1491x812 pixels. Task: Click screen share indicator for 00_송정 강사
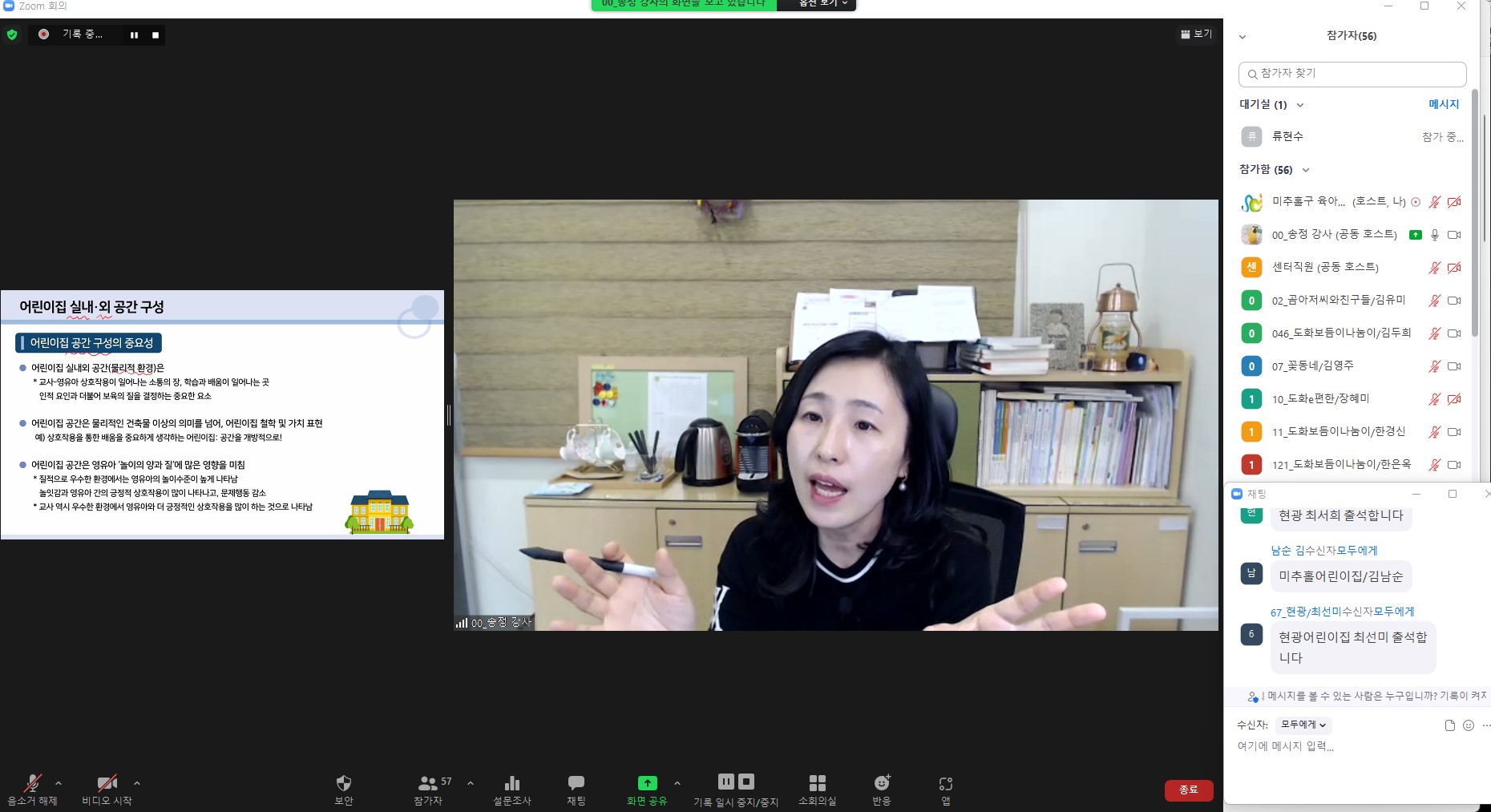1416,235
